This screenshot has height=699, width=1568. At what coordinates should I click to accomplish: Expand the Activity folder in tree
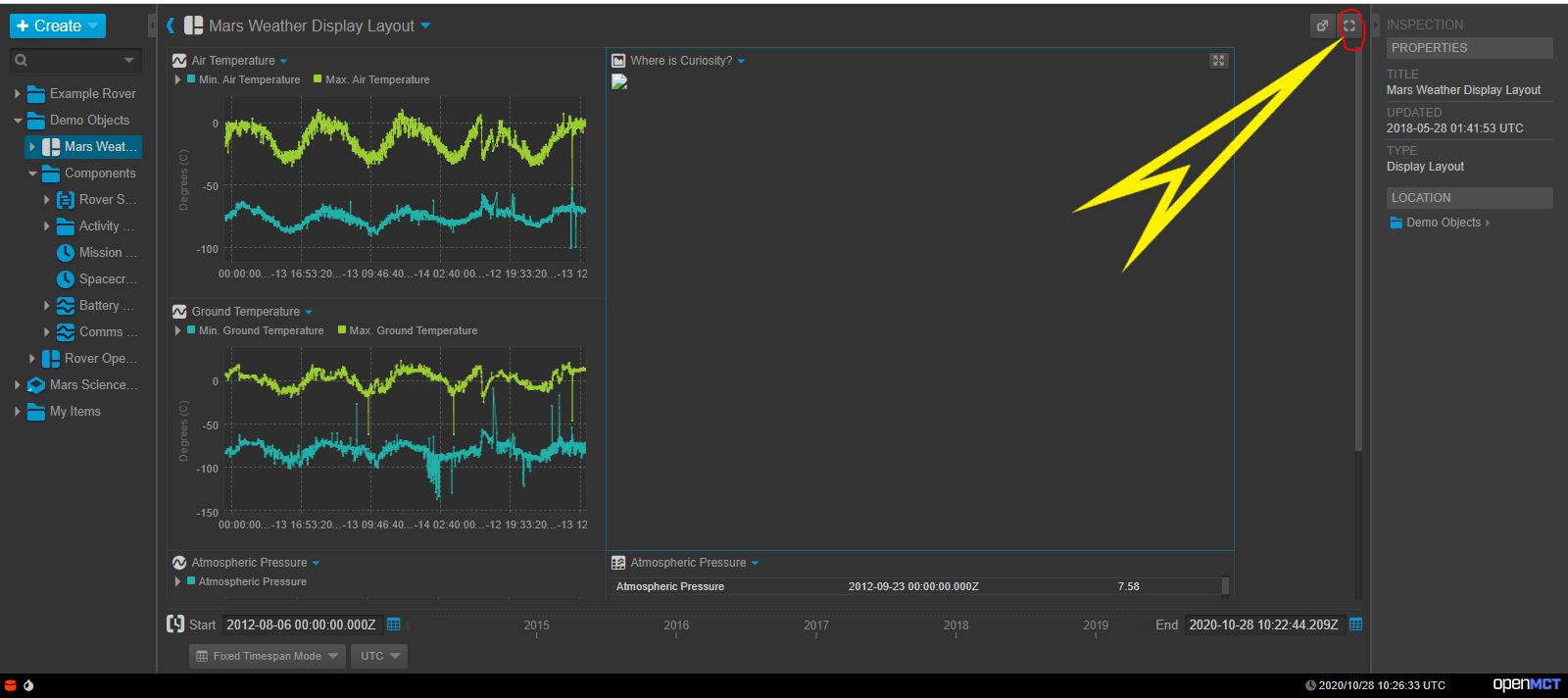[47, 226]
